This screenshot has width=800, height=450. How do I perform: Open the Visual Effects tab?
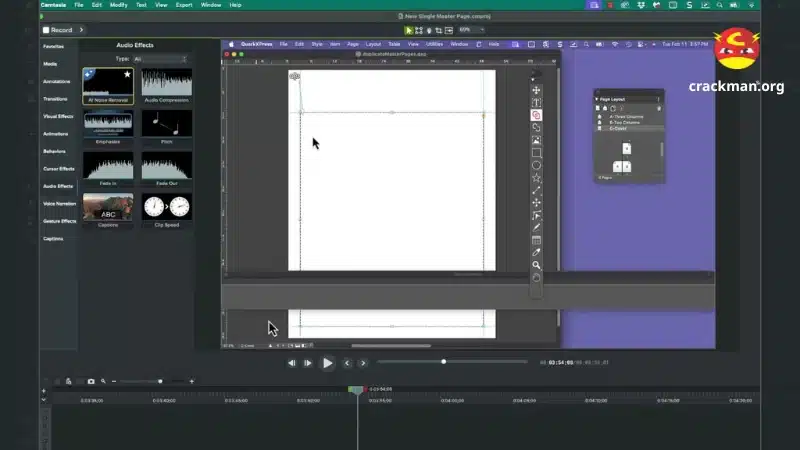point(58,116)
